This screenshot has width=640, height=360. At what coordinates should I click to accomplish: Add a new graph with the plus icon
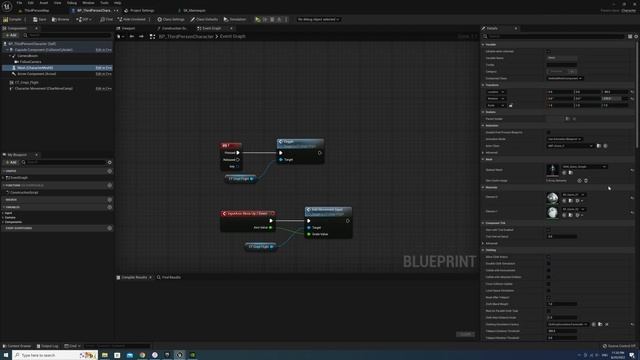coord(109,171)
